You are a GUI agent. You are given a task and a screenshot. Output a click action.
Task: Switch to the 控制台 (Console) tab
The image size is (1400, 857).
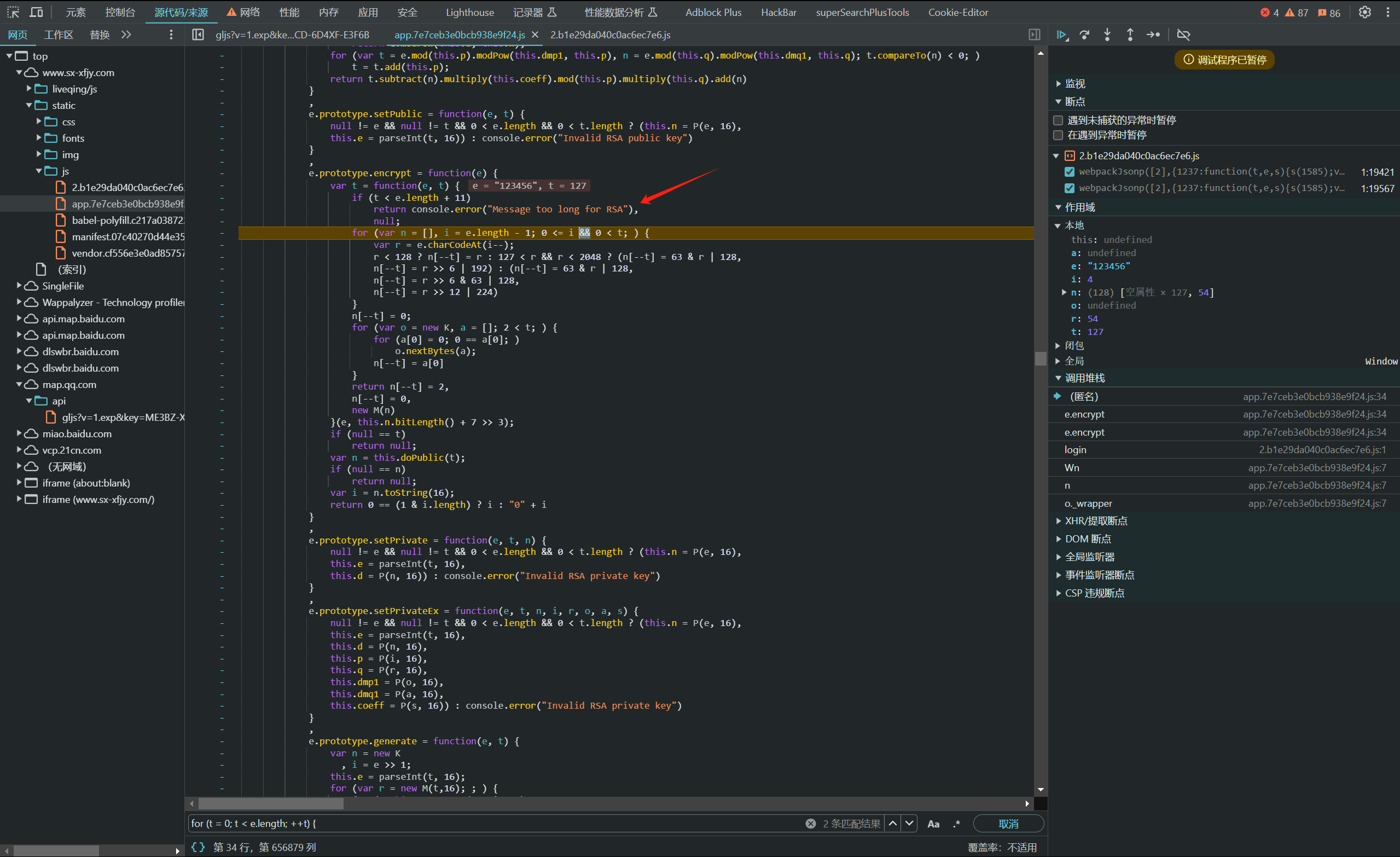pos(120,12)
